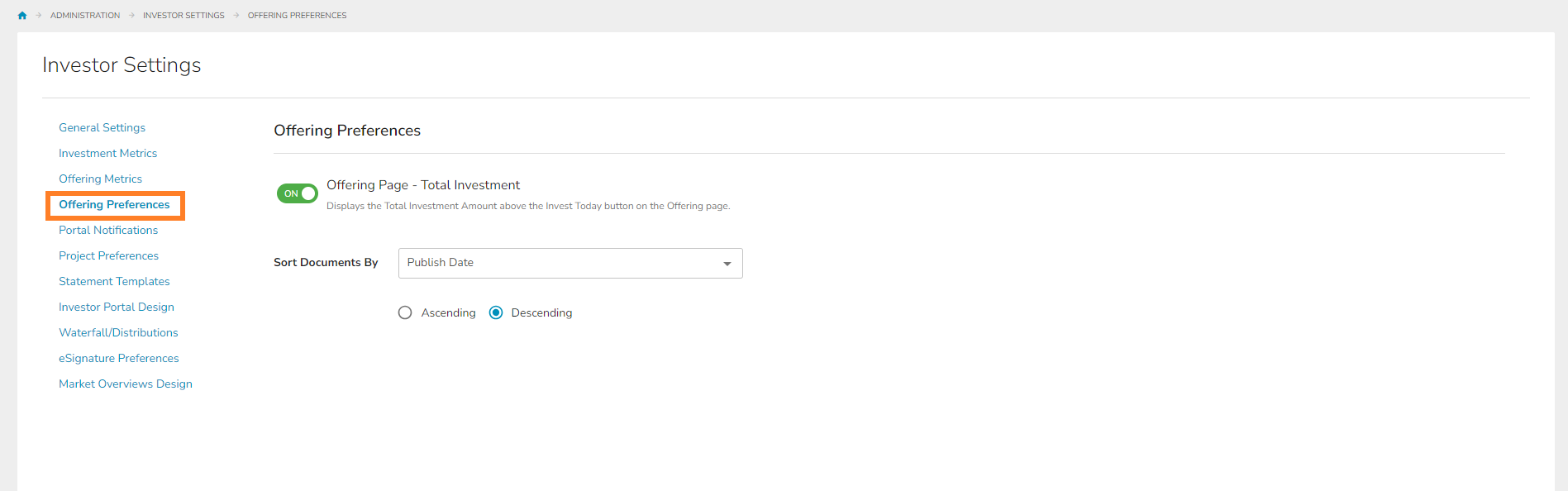Select Offering Preferences in side menu
The image size is (1568, 491).
(114, 204)
